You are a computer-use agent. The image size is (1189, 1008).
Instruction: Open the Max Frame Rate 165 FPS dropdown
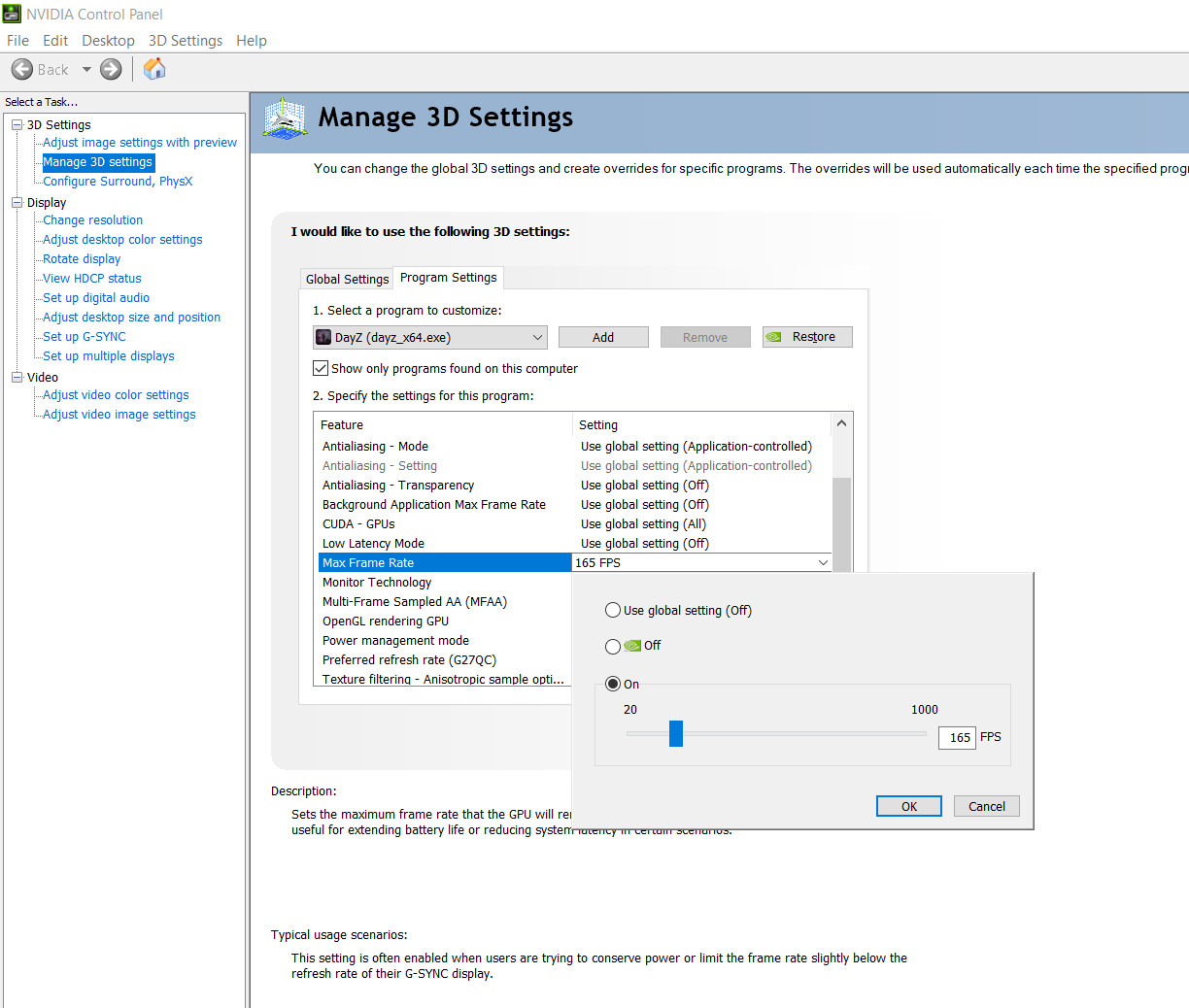[823, 562]
